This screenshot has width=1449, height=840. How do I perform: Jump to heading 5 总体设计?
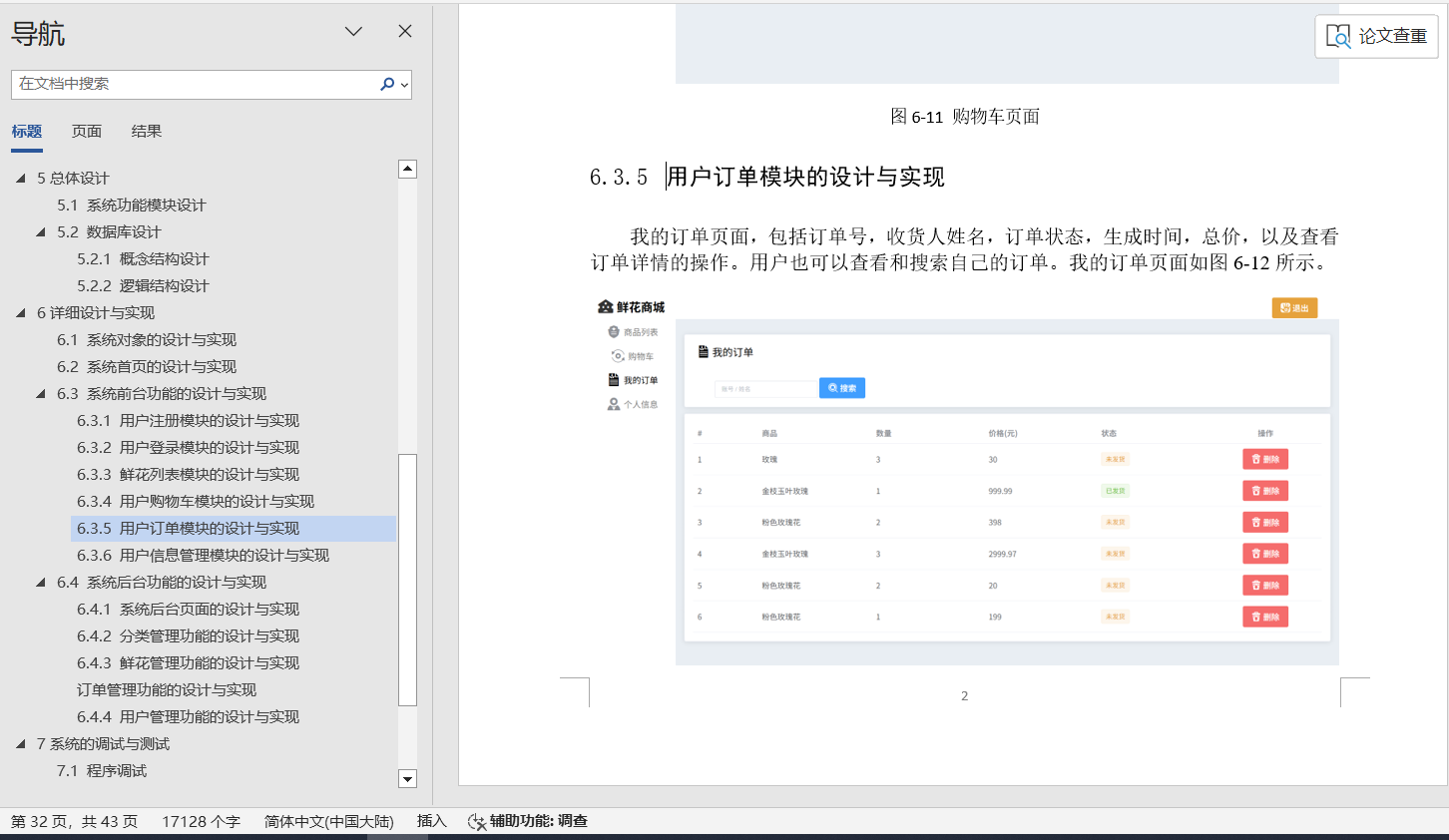tap(73, 178)
